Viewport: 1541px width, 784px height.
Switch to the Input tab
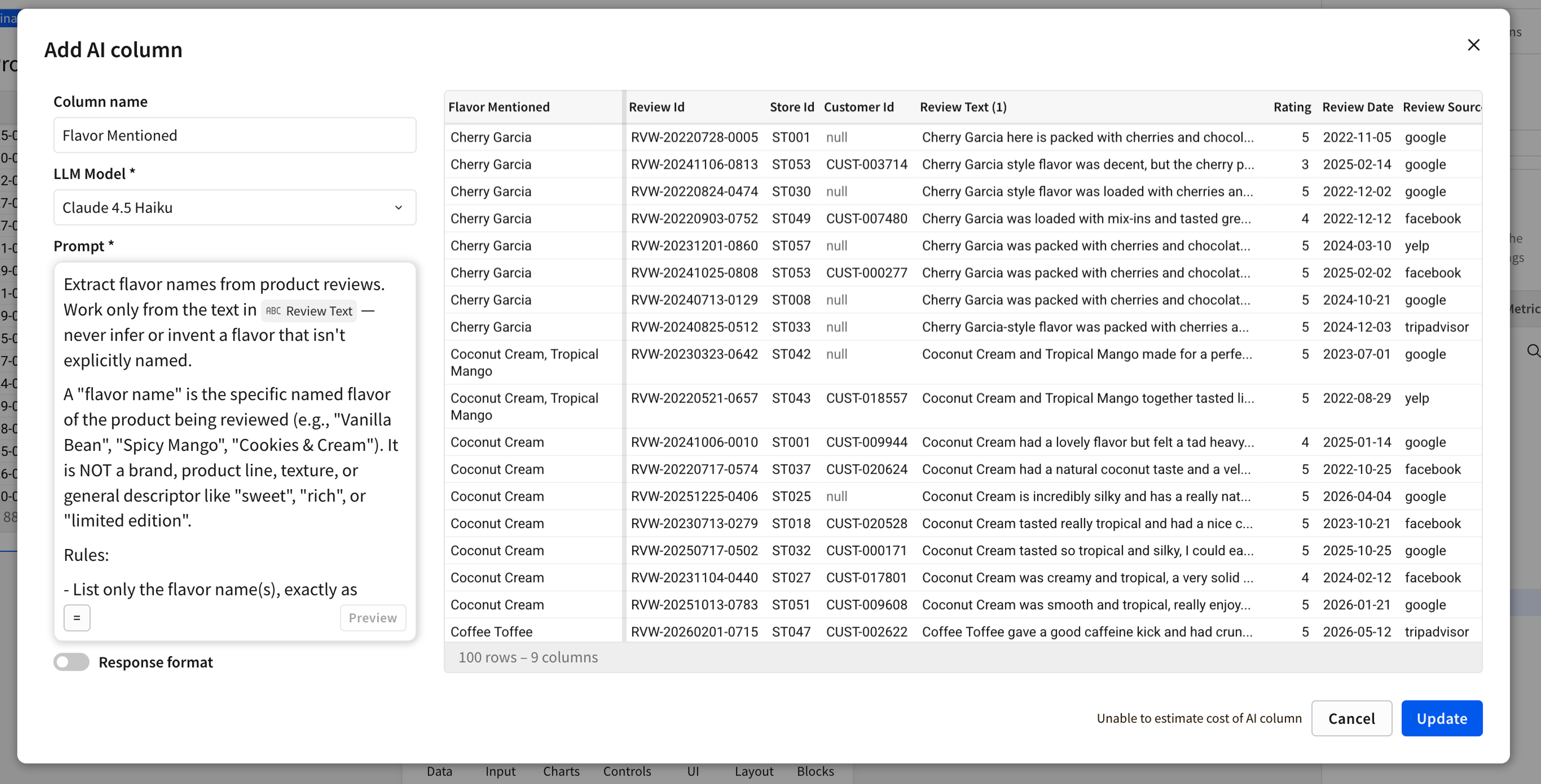pos(500,771)
